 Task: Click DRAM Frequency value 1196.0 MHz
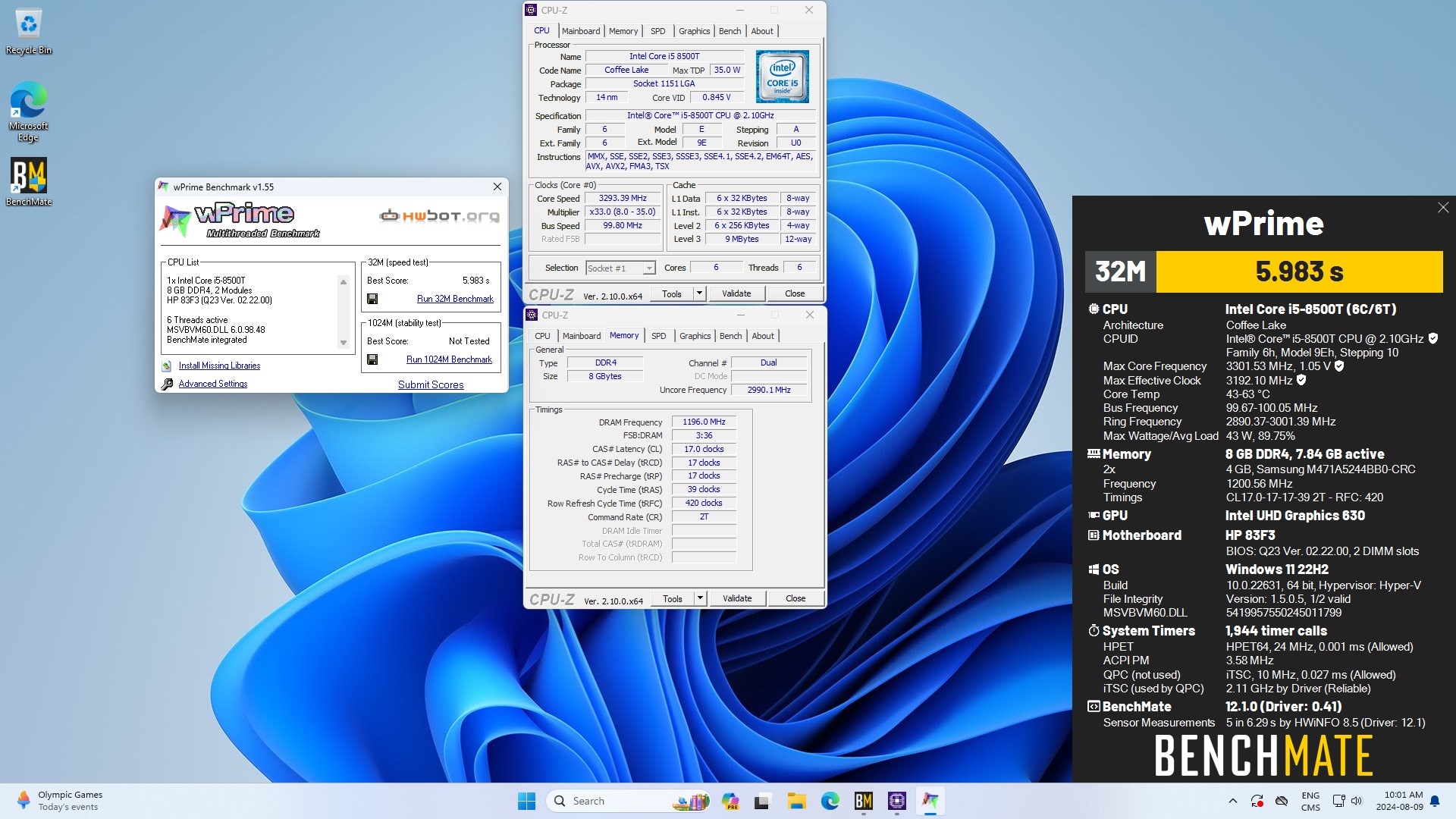pyautogui.click(x=704, y=422)
